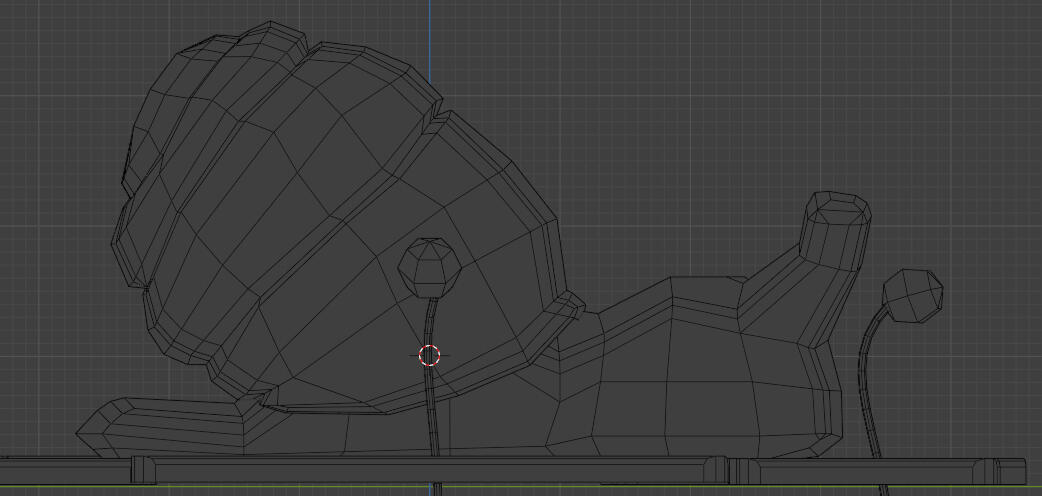Select the sphere on the far-right curved stalk
The height and width of the screenshot is (496, 1042).
[913, 295]
